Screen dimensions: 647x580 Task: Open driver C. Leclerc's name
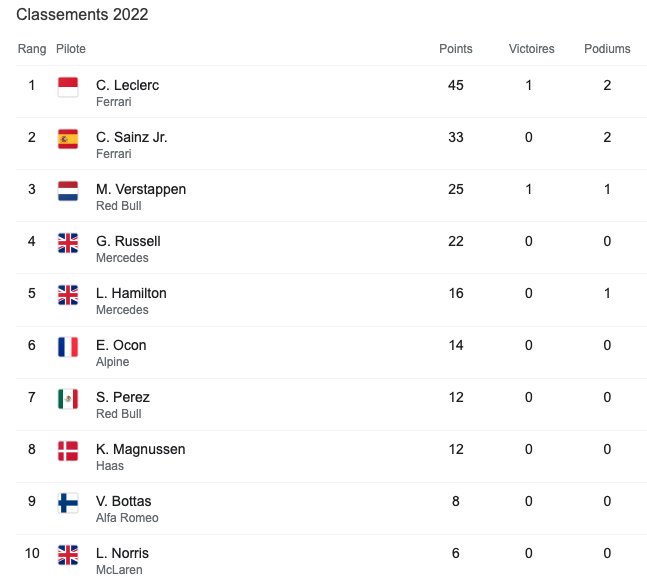pos(127,85)
